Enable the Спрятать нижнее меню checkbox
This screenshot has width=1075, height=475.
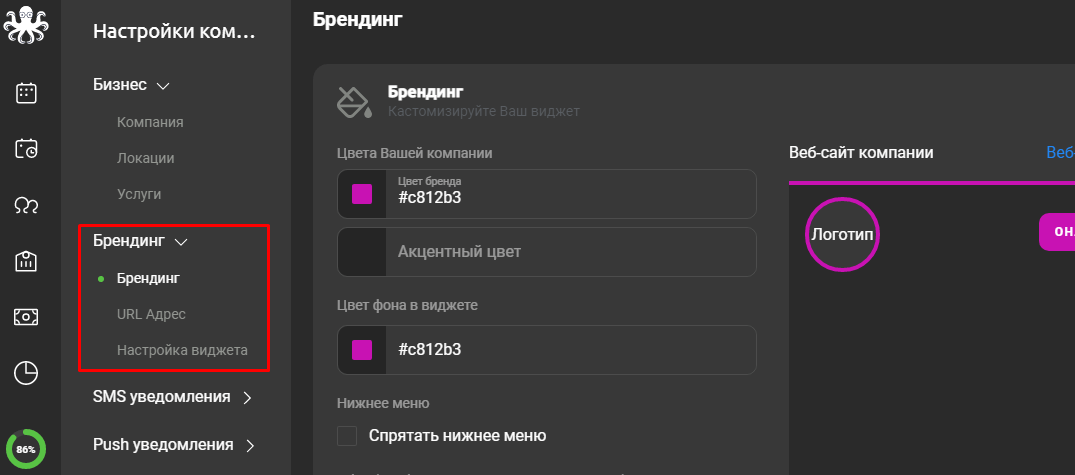click(x=347, y=435)
